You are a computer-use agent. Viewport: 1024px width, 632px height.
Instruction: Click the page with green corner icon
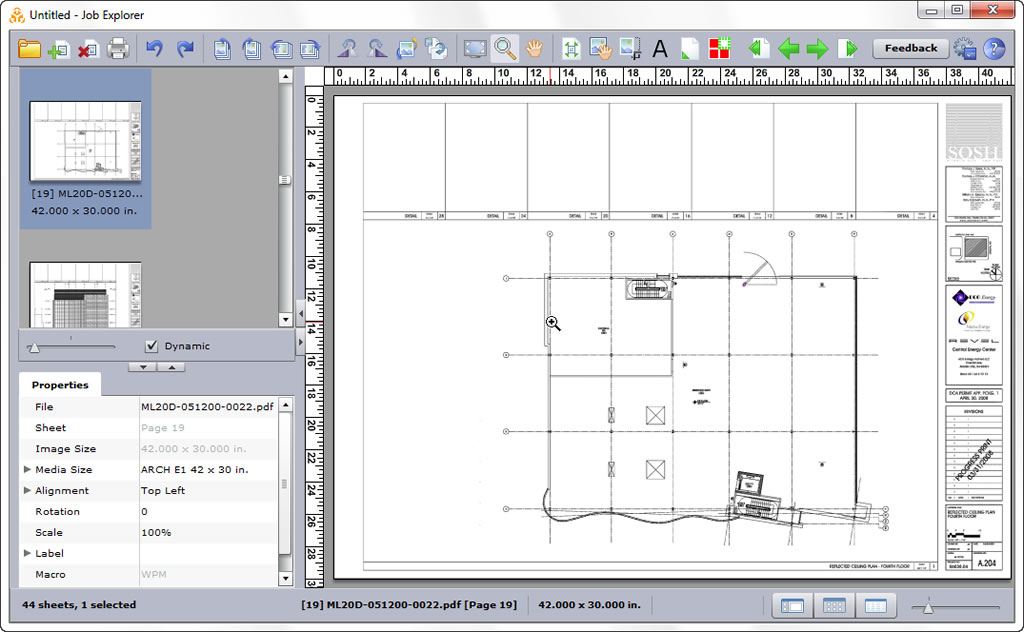tap(690, 49)
